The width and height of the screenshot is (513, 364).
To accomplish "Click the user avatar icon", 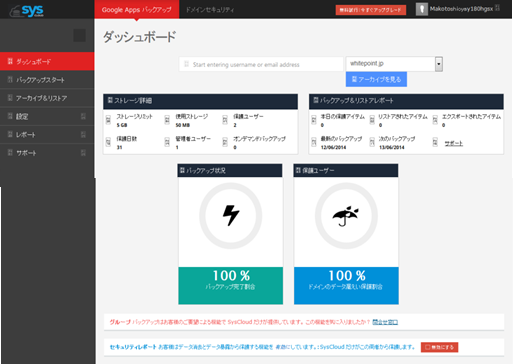I will (x=422, y=9).
